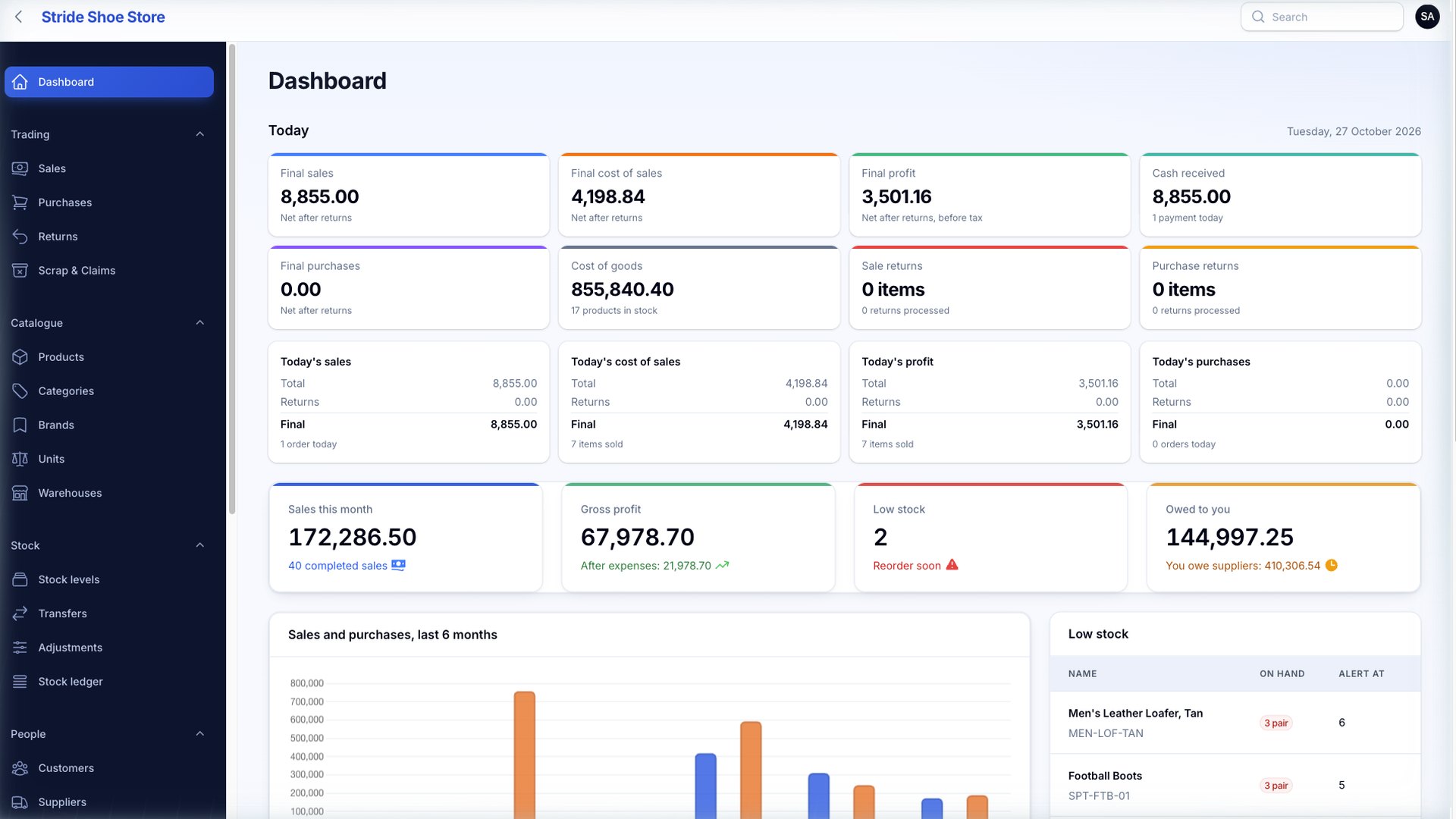Click the After expenses: 21,978.70 text
1456x819 pixels.
pyautogui.click(x=645, y=566)
